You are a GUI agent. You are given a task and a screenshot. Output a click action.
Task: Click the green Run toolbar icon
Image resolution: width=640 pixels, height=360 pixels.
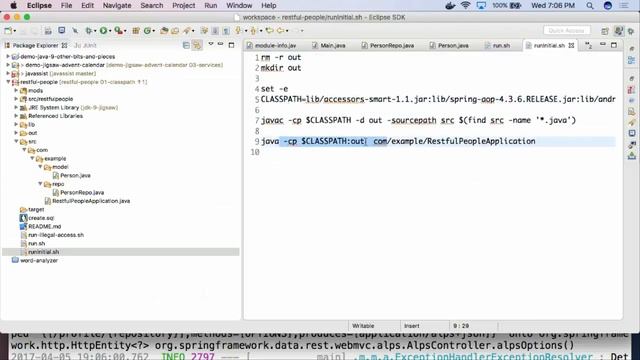(103, 30)
